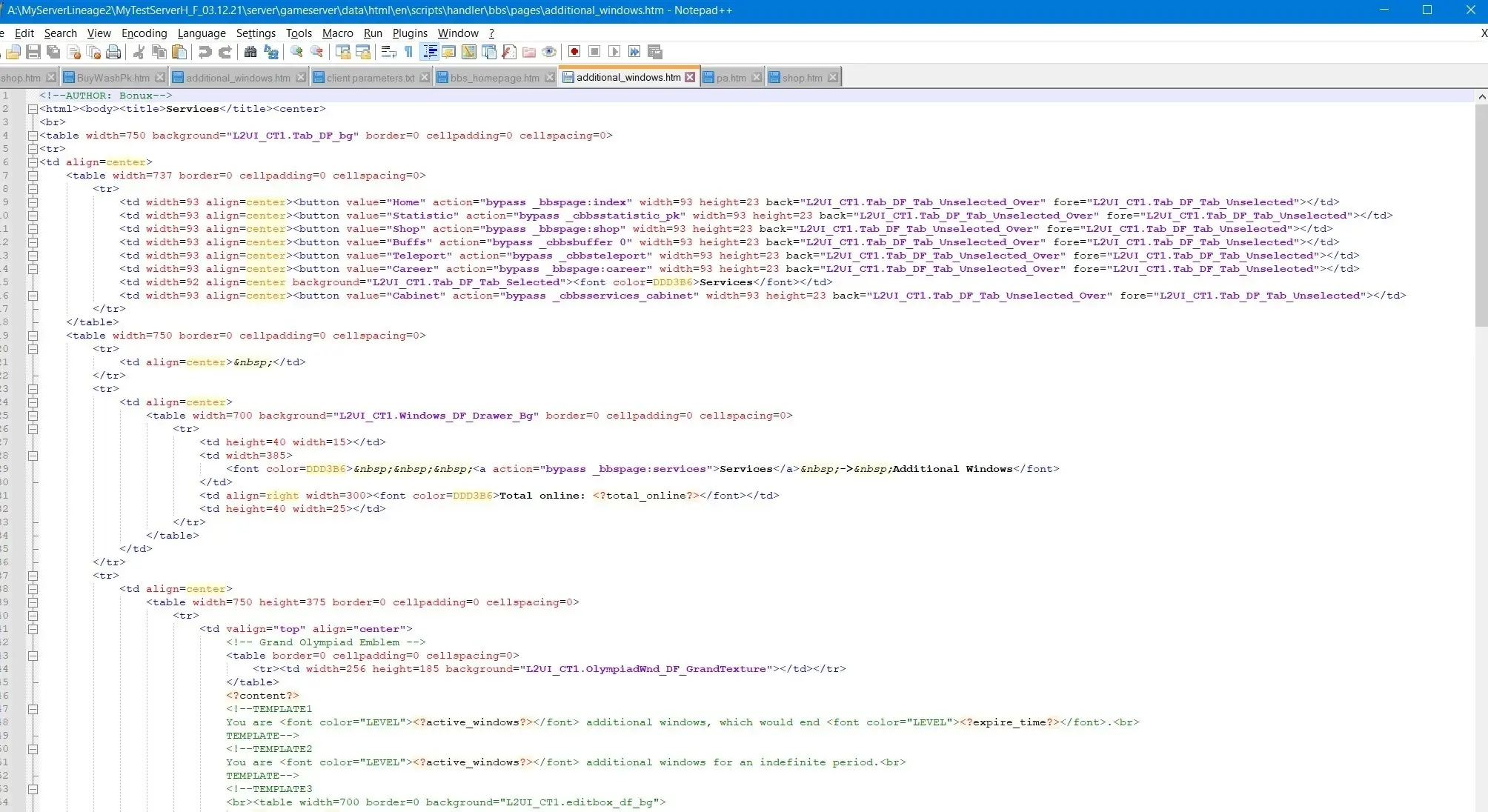Toggle Synchronize Vertical Scrolling icon
The width and height of the screenshot is (1488, 812).
[342, 52]
